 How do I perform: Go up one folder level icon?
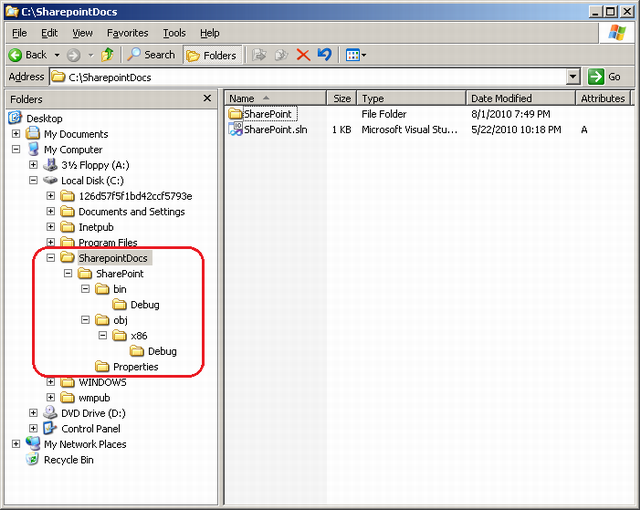coord(107,55)
